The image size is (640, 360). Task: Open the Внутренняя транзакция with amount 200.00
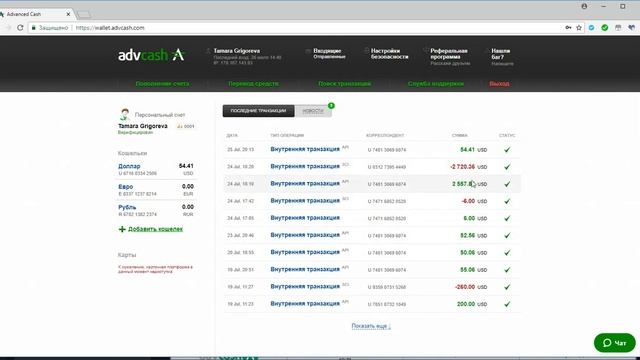(x=305, y=304)
